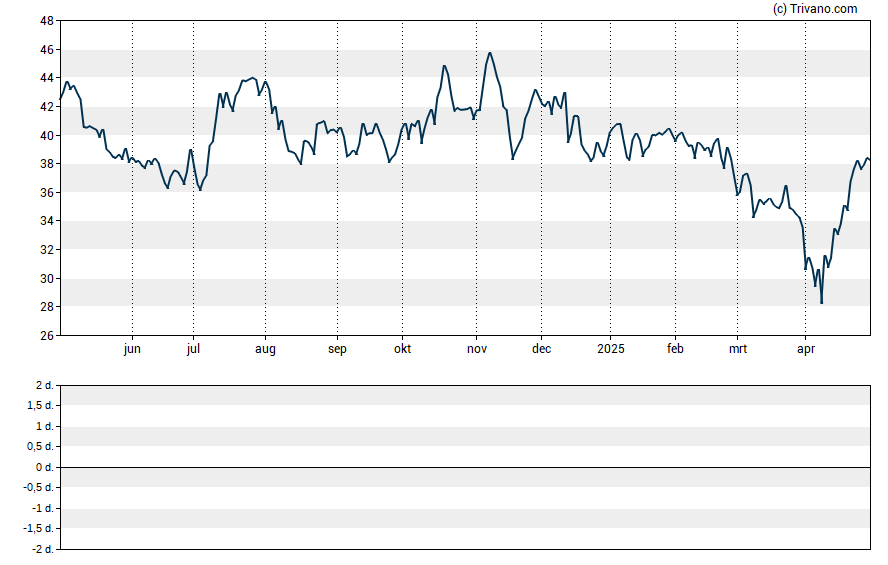Screen dimensions: 888x565
Task: Click the '-2 d.' volume axis label
Action: 43,549
